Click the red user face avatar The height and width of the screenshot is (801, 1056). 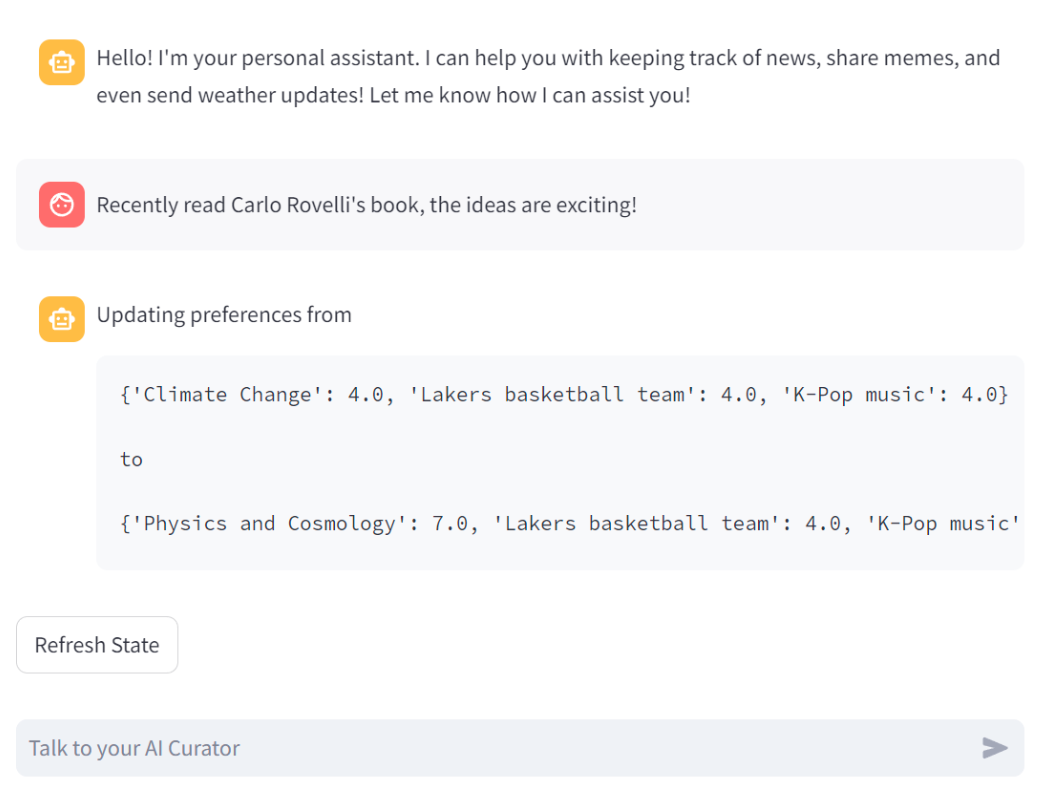pyautogui.click(x=61, y=205)
